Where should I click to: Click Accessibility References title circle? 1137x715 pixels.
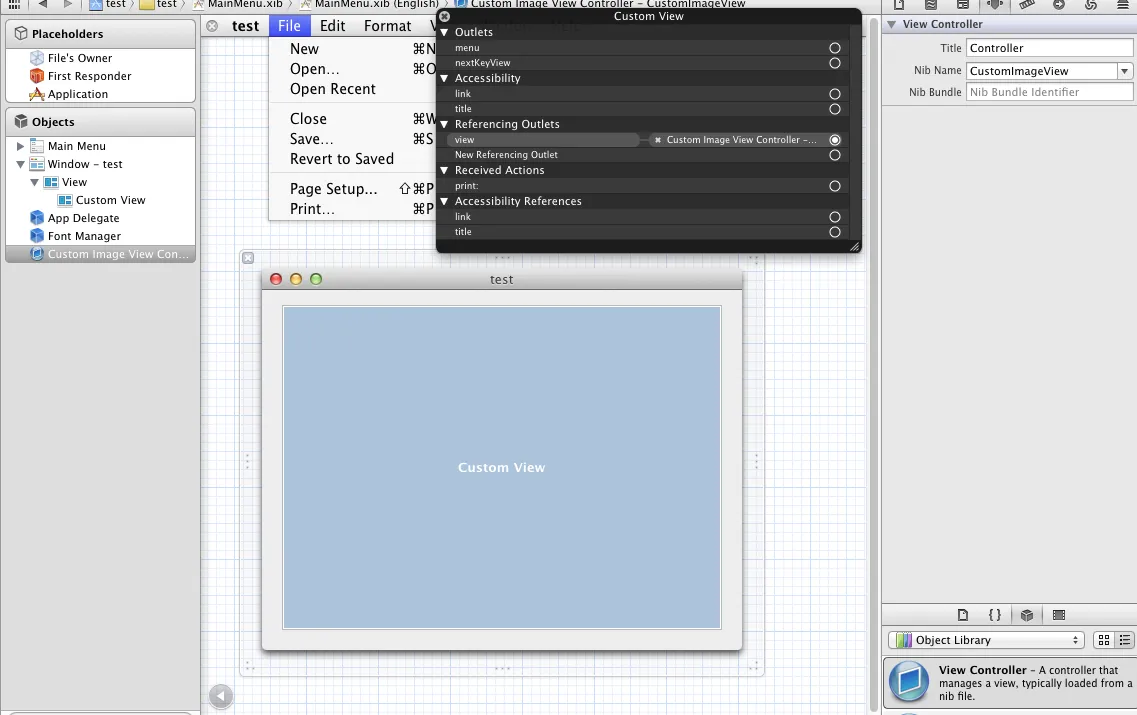835,232
